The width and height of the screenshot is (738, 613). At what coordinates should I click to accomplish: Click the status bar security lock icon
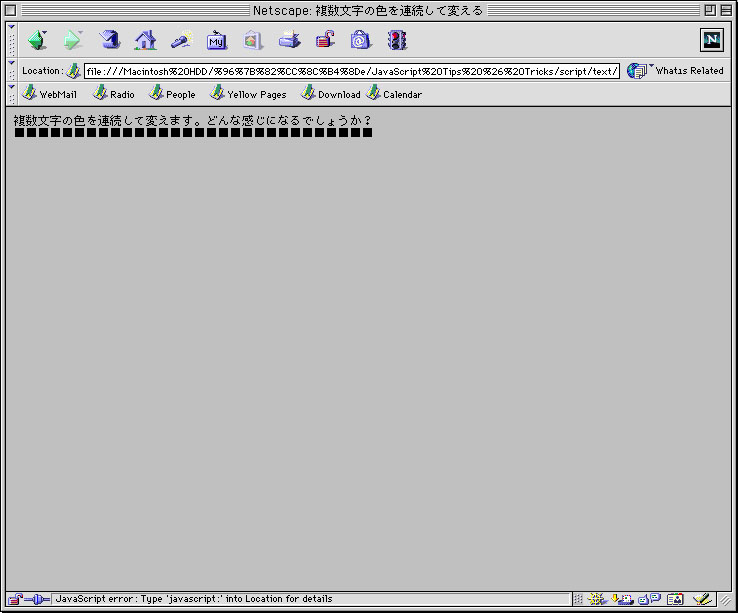(15, 599)
